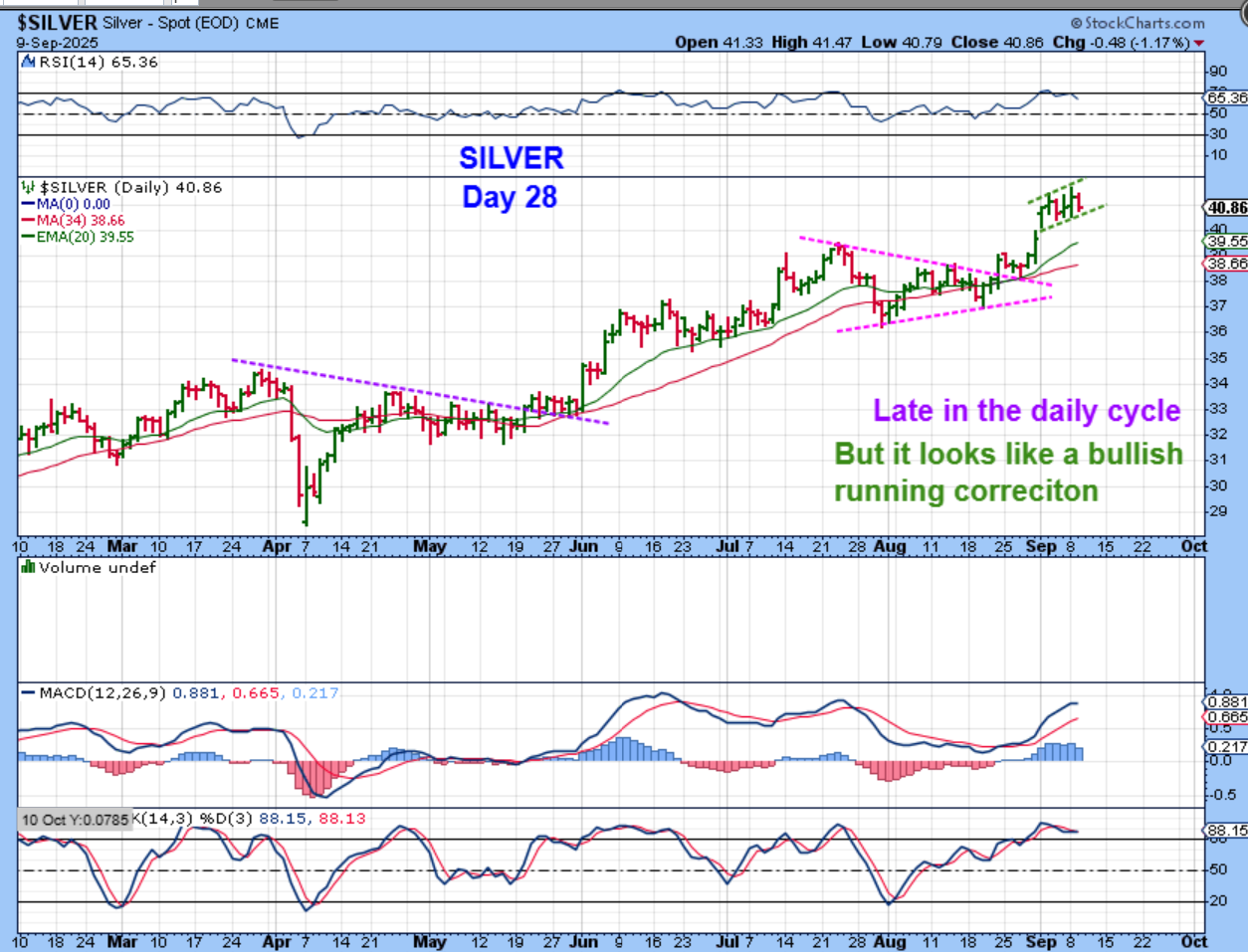Click the 0.217 histogram value in the legend
The height and width of the screenshot is (952, 1248).
coord(315,692)
